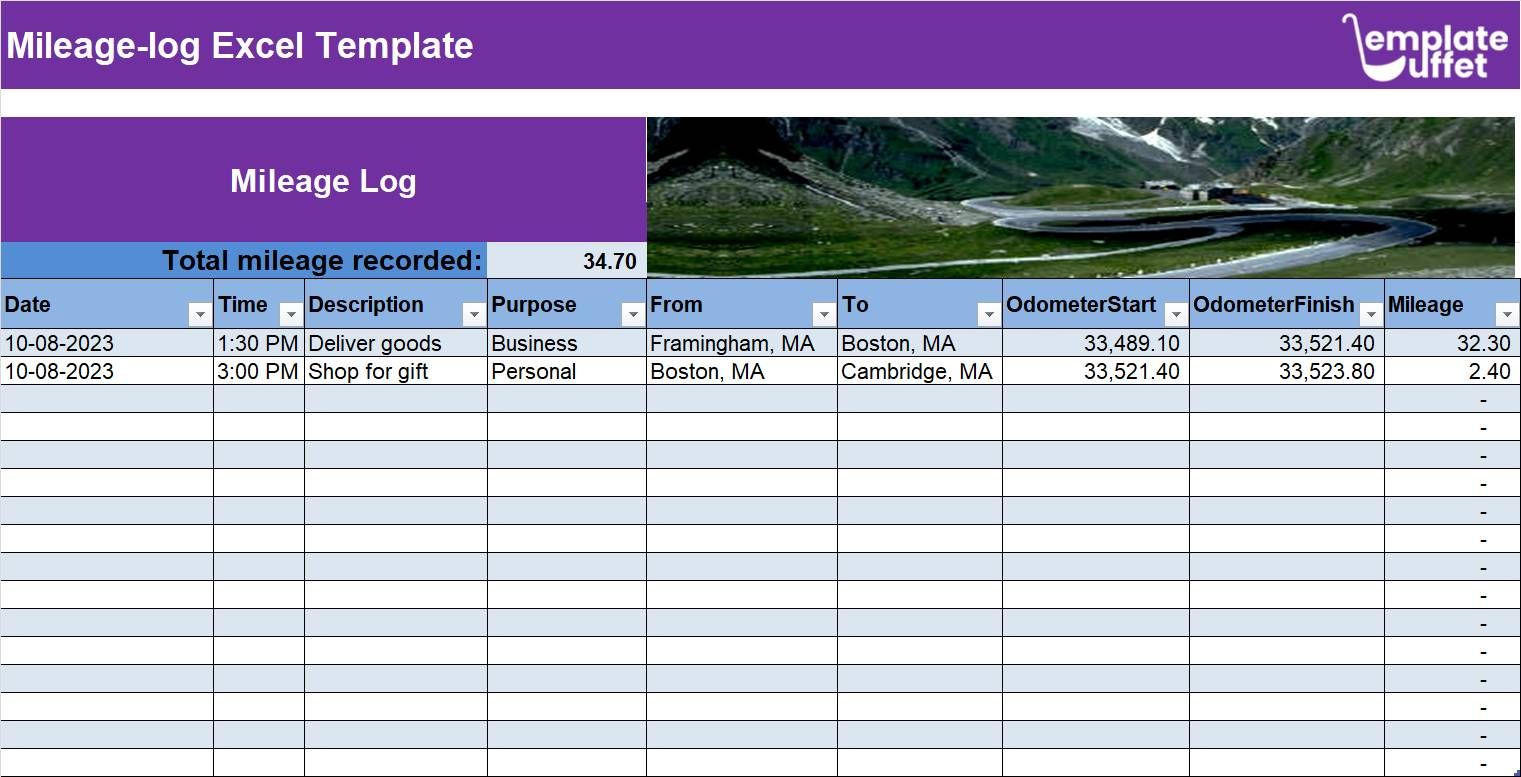The width and height of the screenshot is (1521, 777).
Task: Click the mountain road header image
Action: pyautogui.click(x=1080, y=195)
